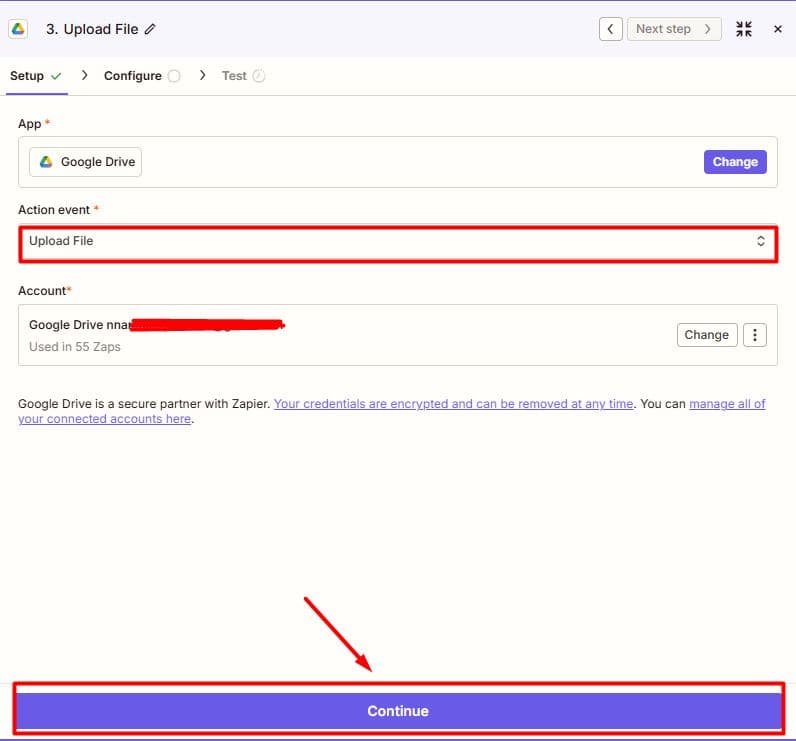
Task: Click the 'Used in 55 Zaps' text
Action: (75, 347)
